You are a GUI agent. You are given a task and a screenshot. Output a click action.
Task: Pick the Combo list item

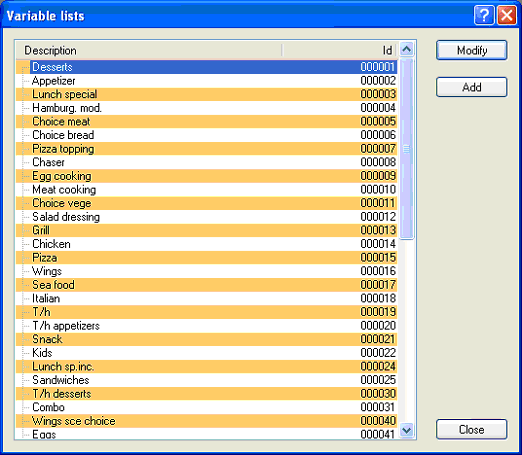(x=207, y=407)
